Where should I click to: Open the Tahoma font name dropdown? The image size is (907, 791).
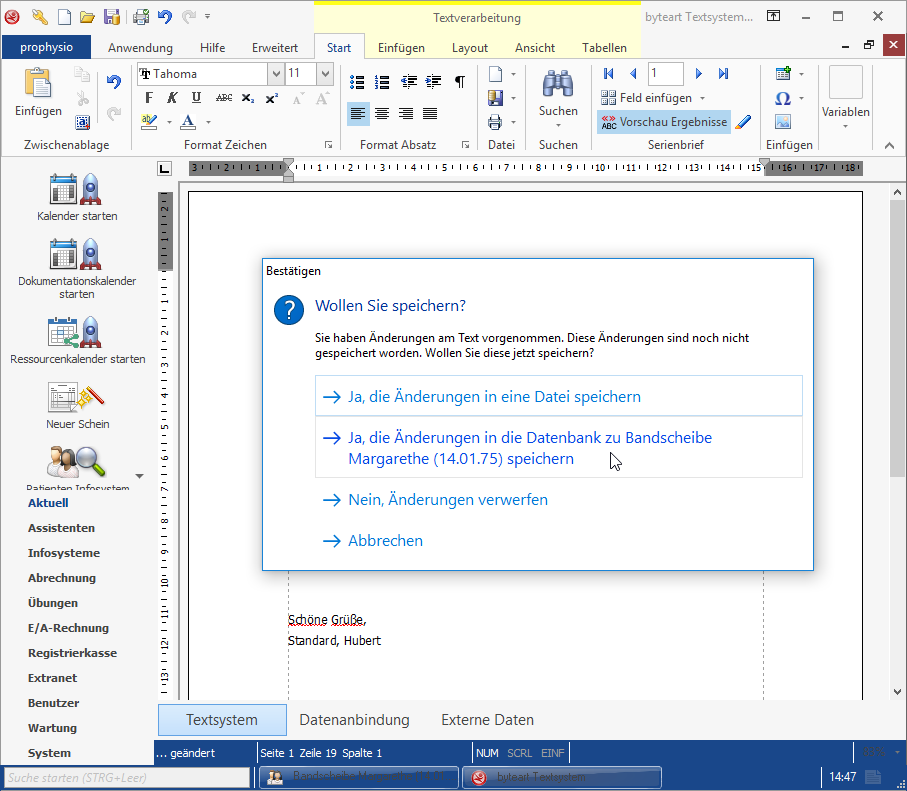(x=275, y=74)
